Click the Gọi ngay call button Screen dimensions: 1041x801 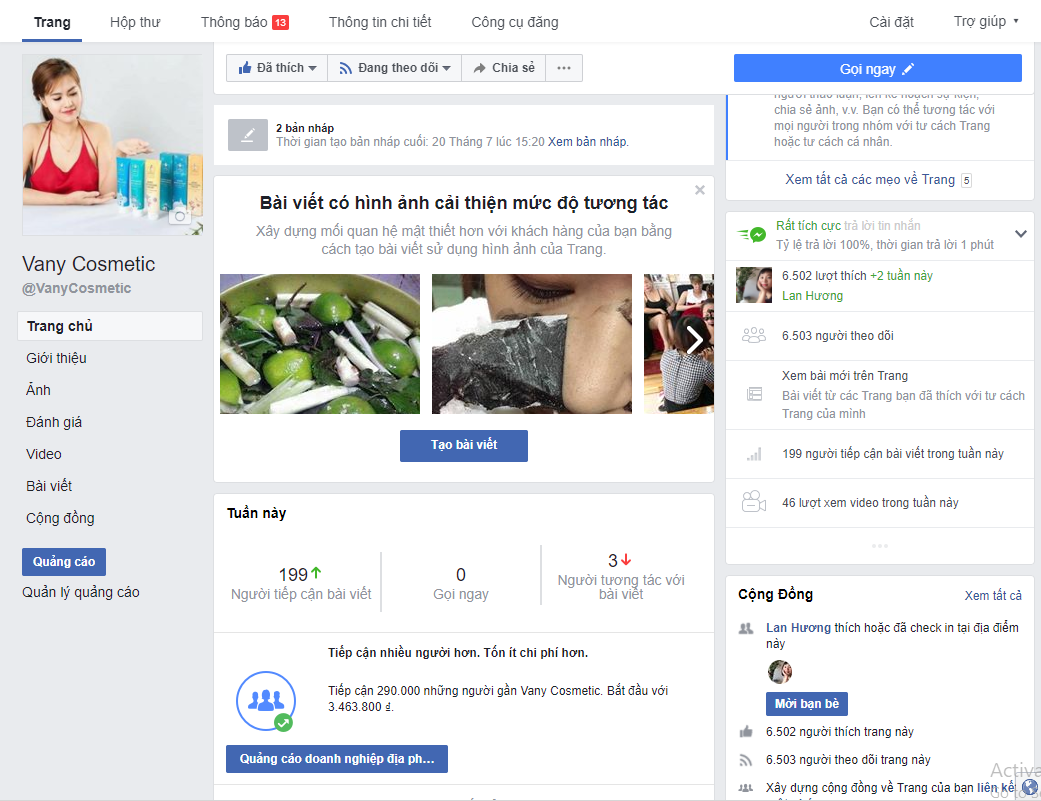pyautogui.click(x=877, y=68)
